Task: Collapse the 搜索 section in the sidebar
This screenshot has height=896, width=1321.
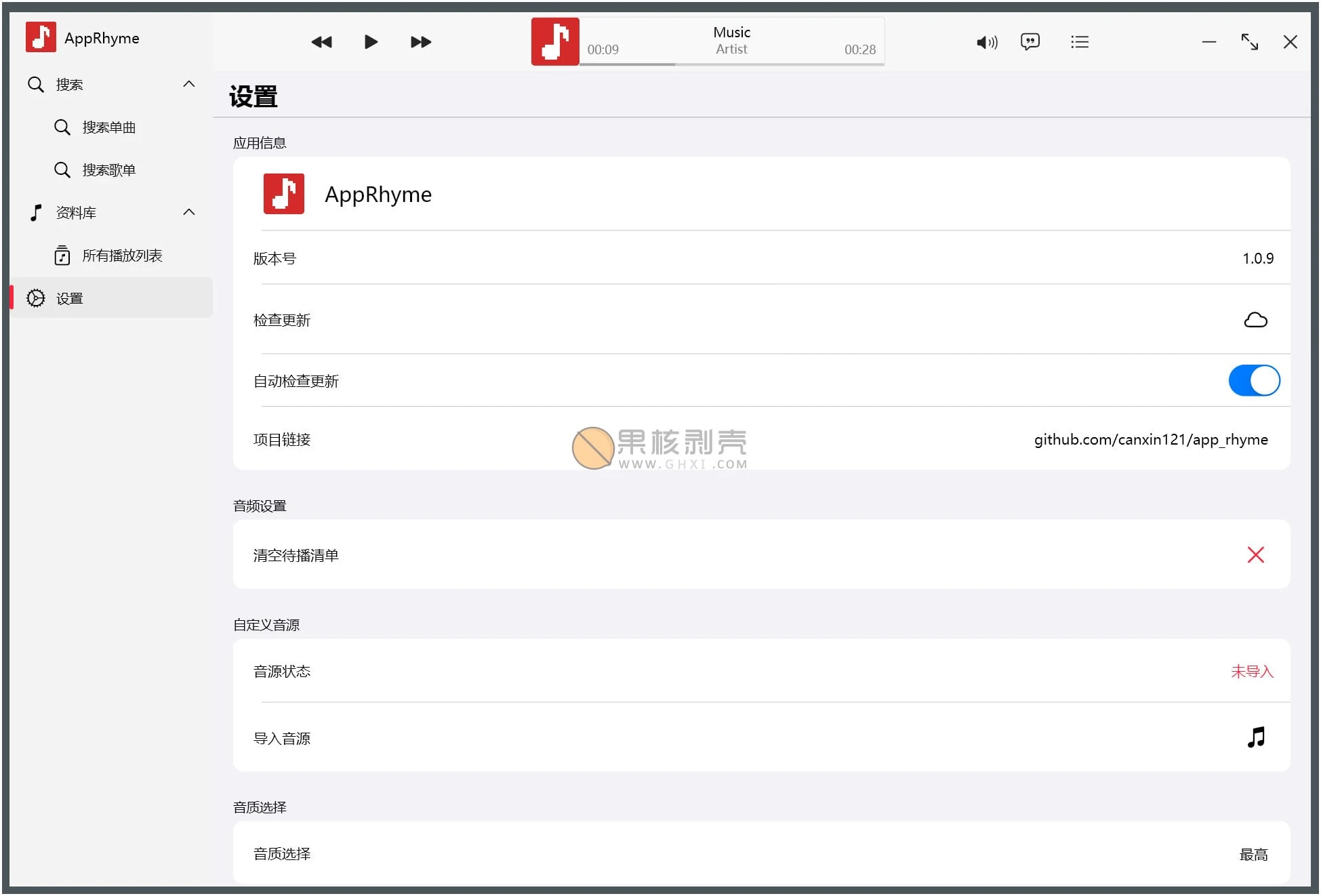Action: coord(188,83)
